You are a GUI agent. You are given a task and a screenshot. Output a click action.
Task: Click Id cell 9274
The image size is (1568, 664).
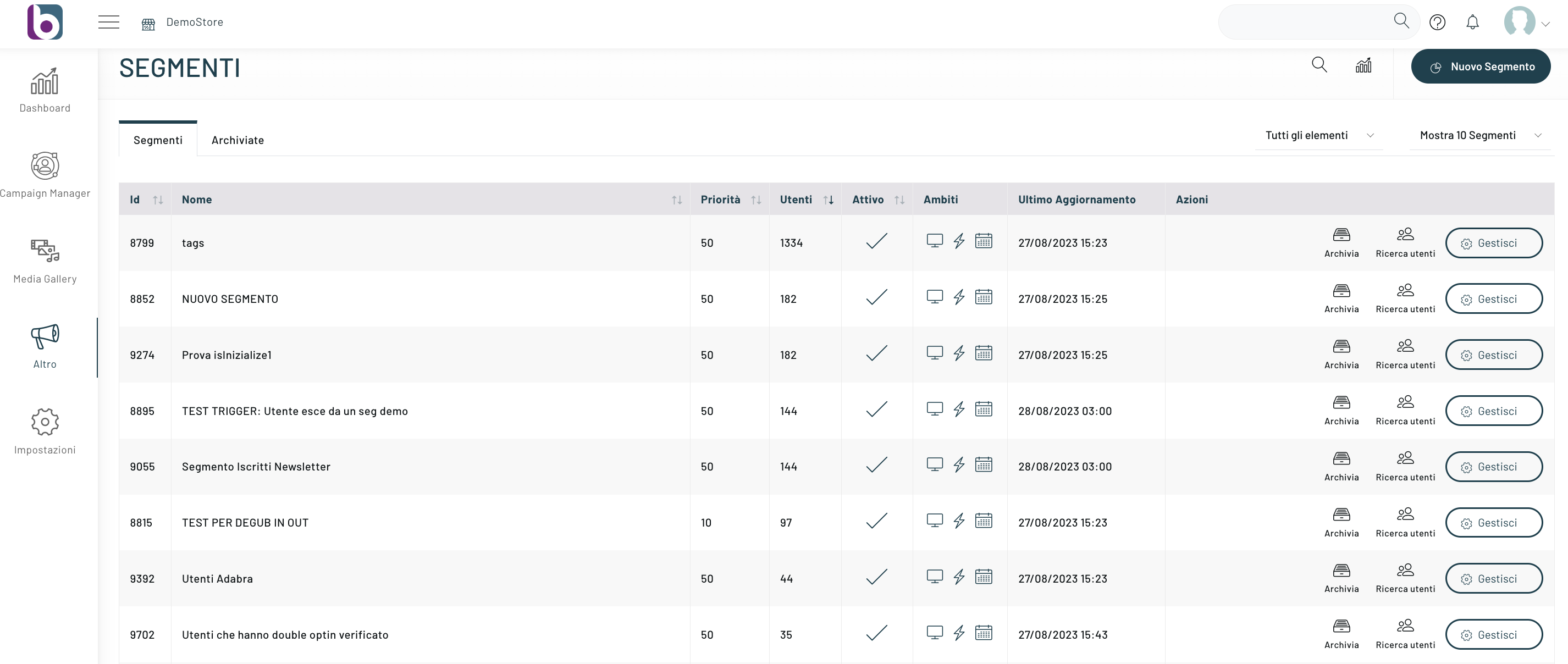[x=142, y=355]
